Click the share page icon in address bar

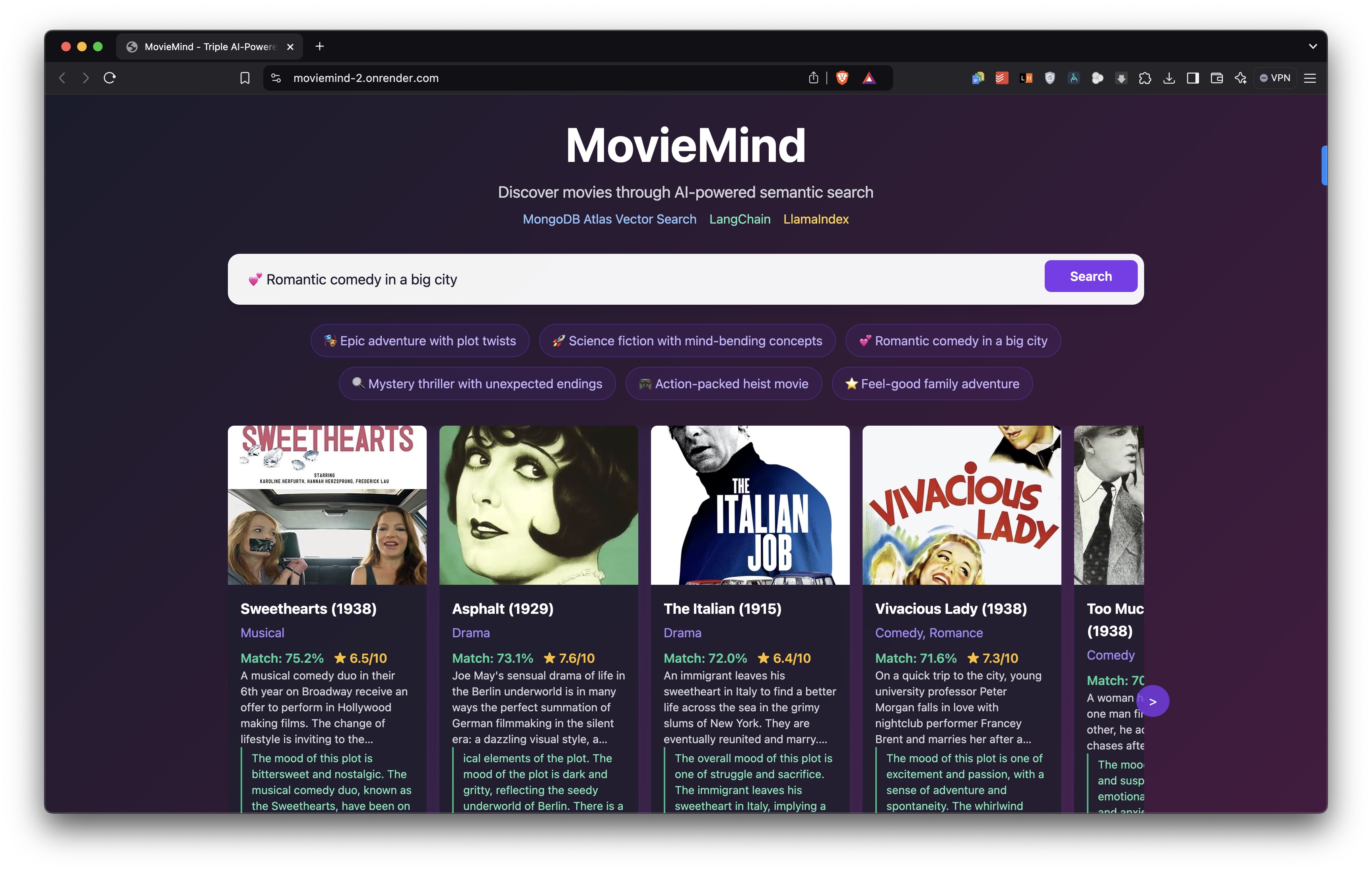click(813, 78)
